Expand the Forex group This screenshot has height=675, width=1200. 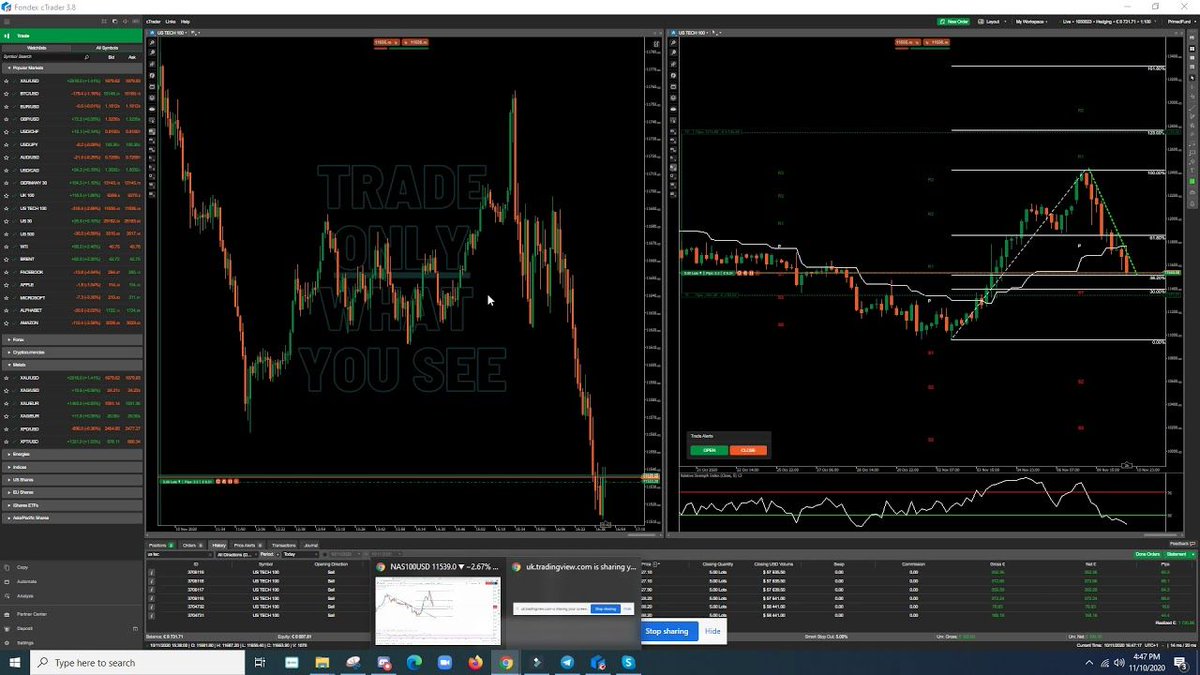click(71, 340)
